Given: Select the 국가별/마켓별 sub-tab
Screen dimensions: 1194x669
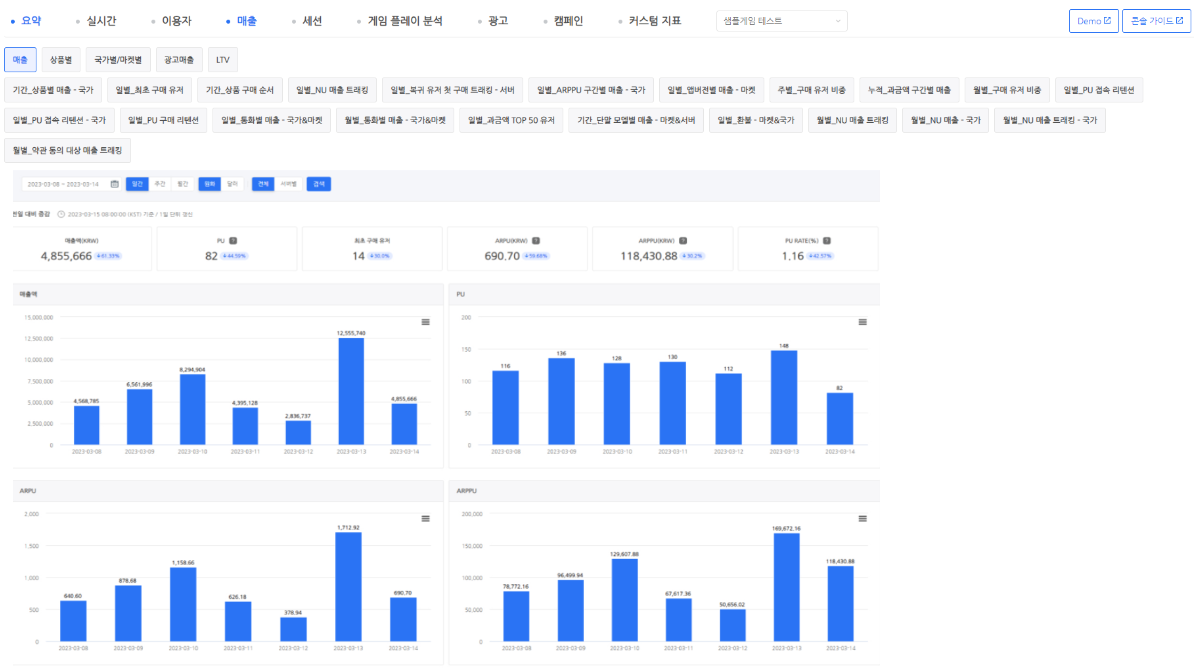Looking at the screenshot, I should pyautogui.click(x=118, y=59).
